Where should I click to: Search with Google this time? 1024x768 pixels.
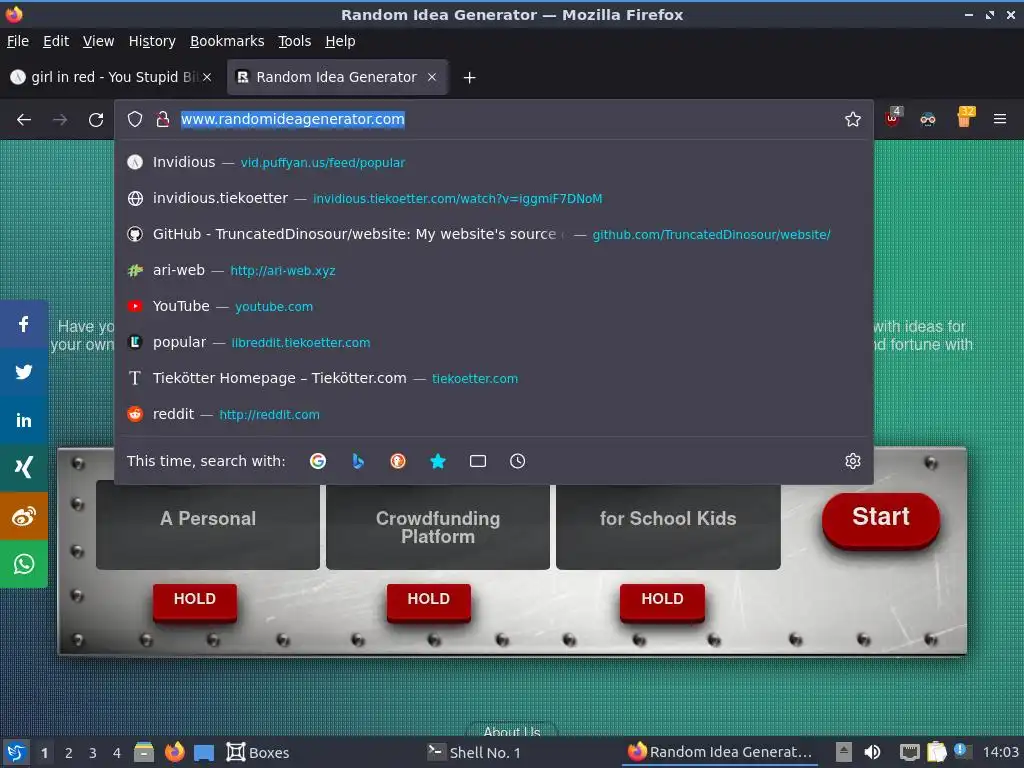[318, 461]
